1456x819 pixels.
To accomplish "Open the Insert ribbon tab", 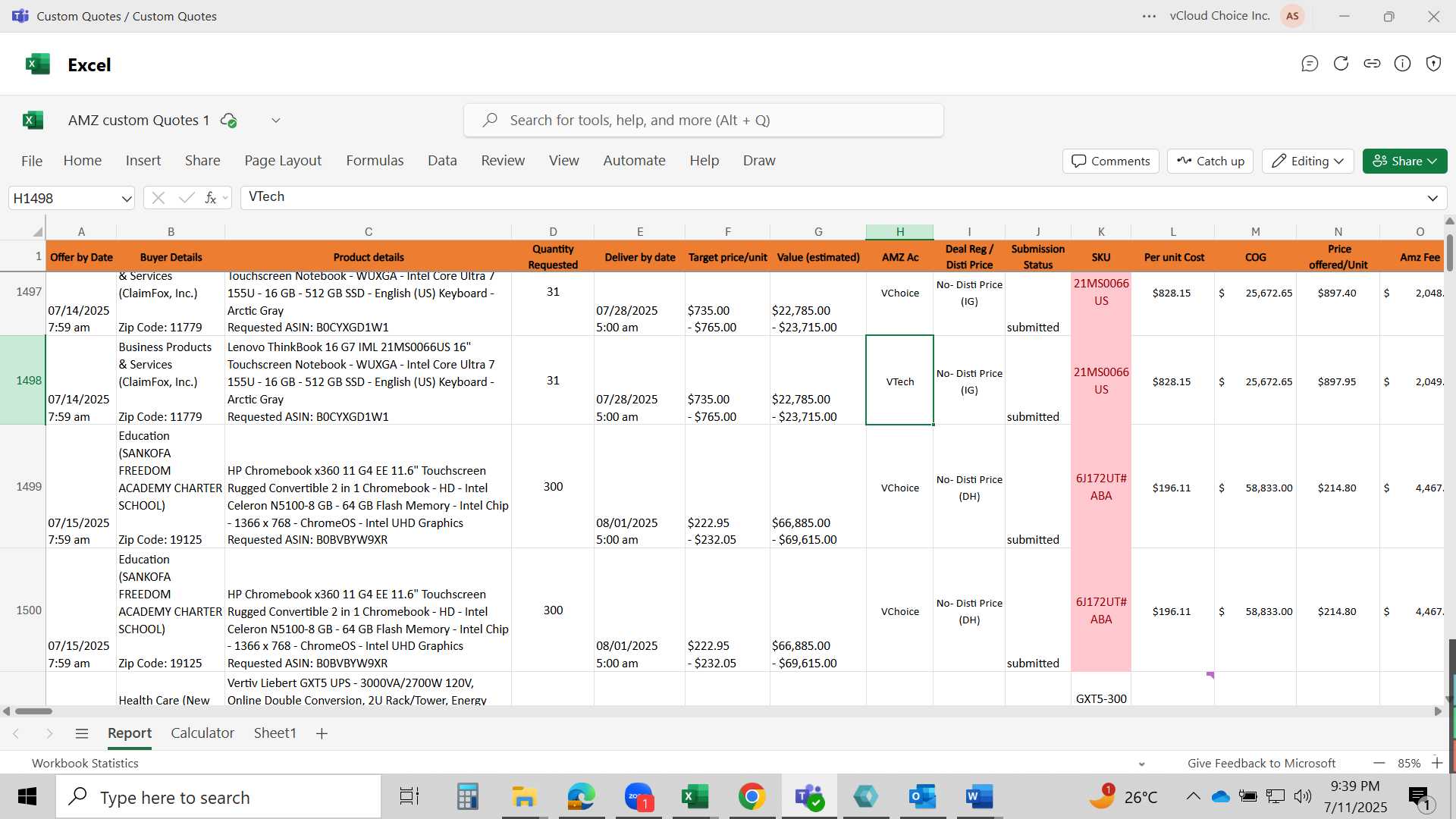I will pyautogui.click(x=143, y=161).
